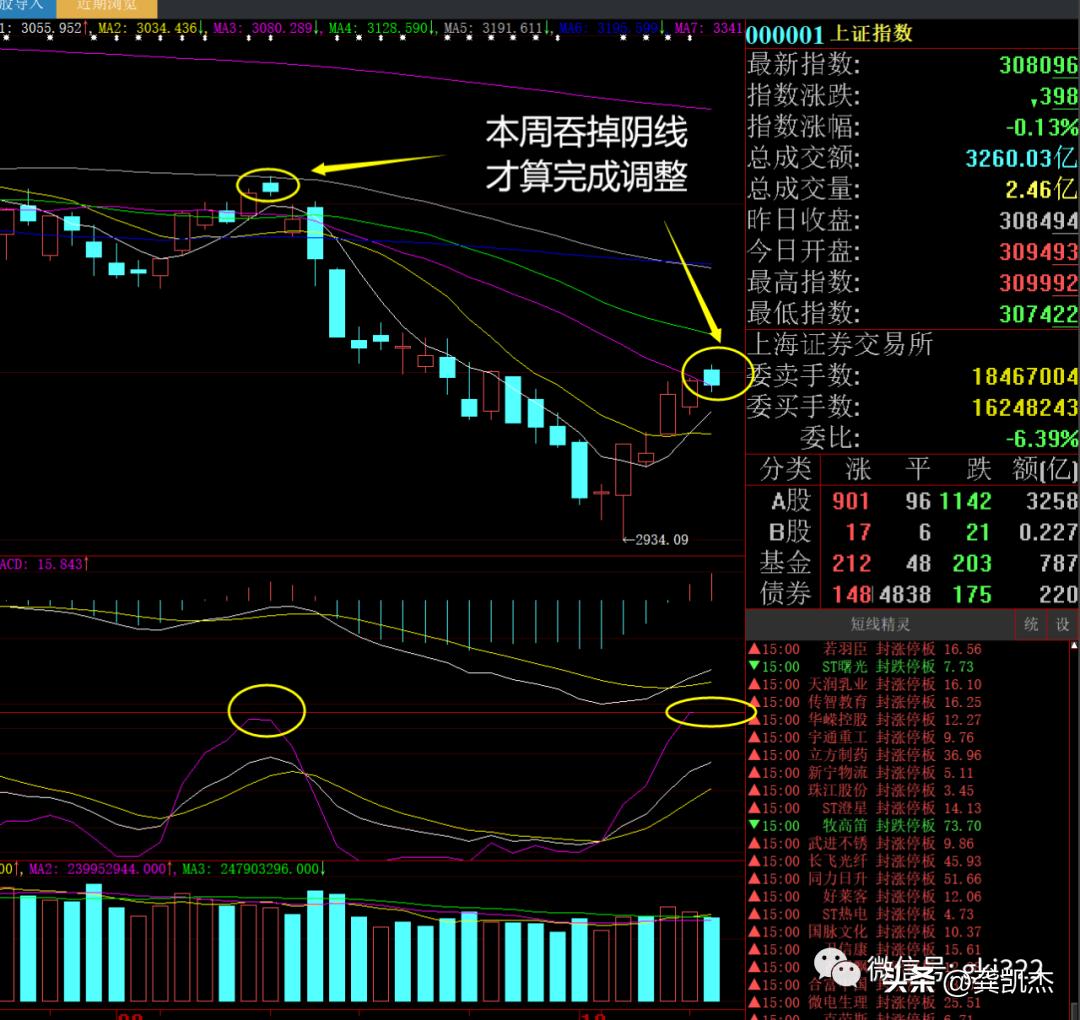Click red up-arrow beside 天润乳业

755,685
